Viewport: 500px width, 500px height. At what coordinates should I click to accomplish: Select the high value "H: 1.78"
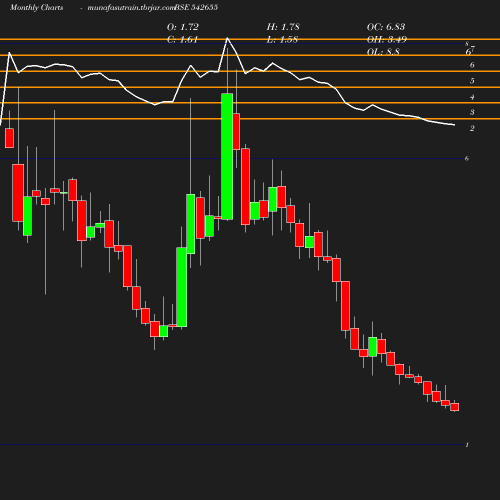[283, 27]
